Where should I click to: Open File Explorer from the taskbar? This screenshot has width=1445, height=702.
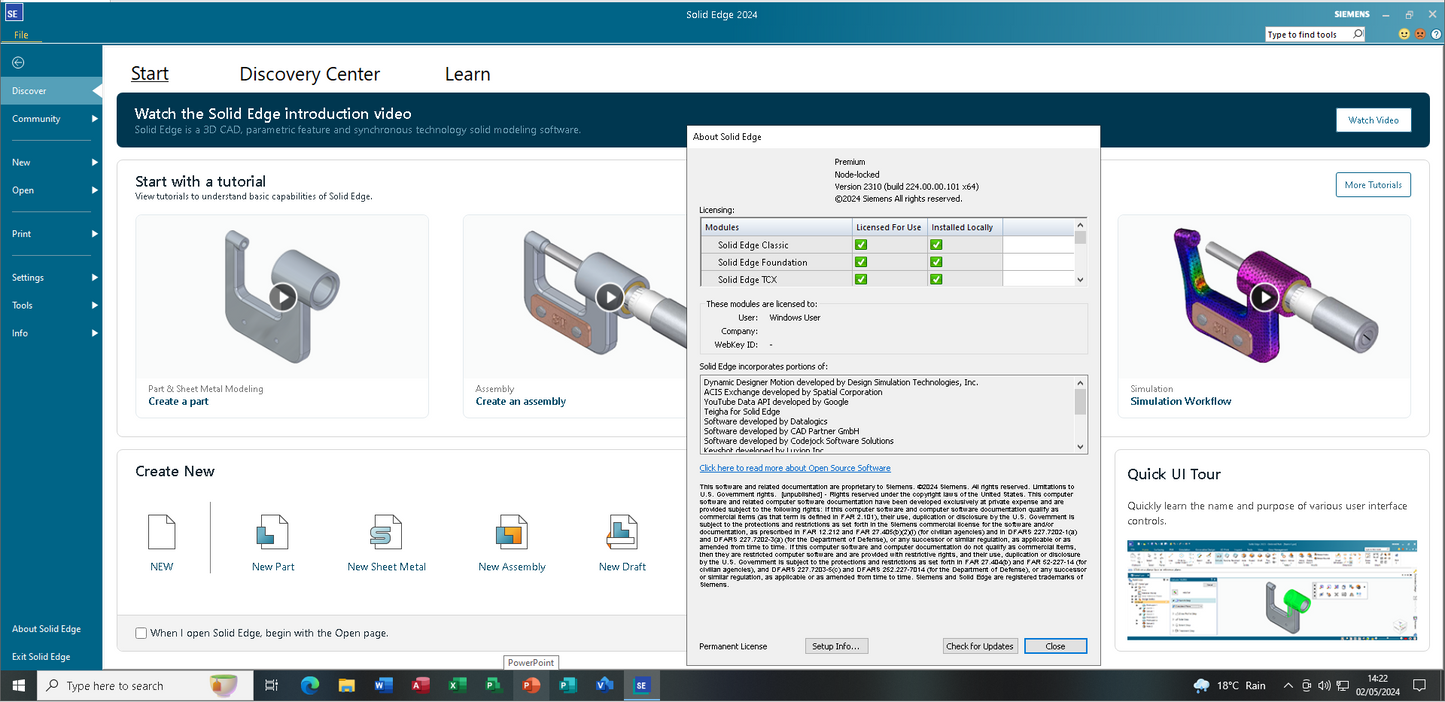347,686
